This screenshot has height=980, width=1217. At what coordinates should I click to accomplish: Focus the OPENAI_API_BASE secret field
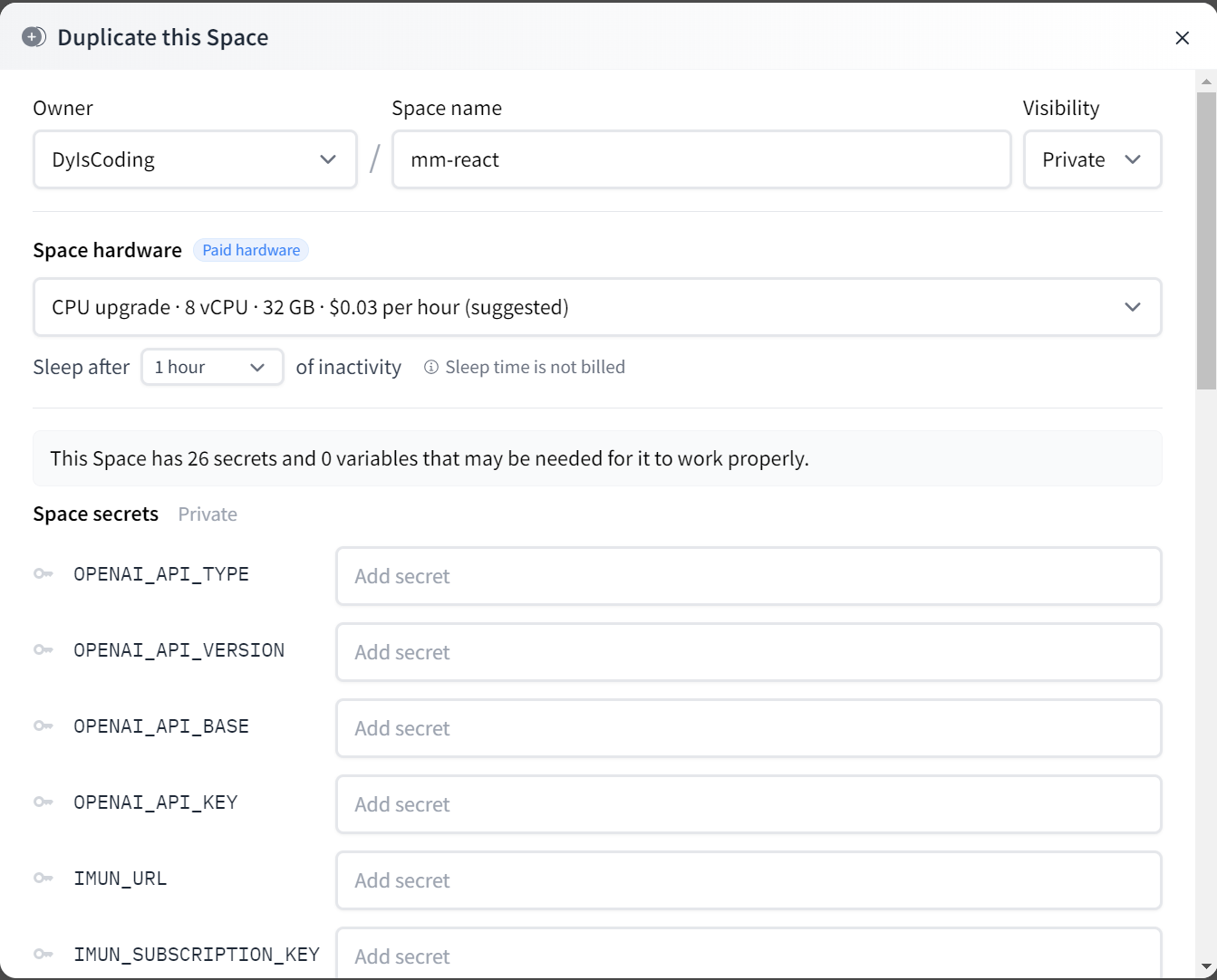pos(749,728)
